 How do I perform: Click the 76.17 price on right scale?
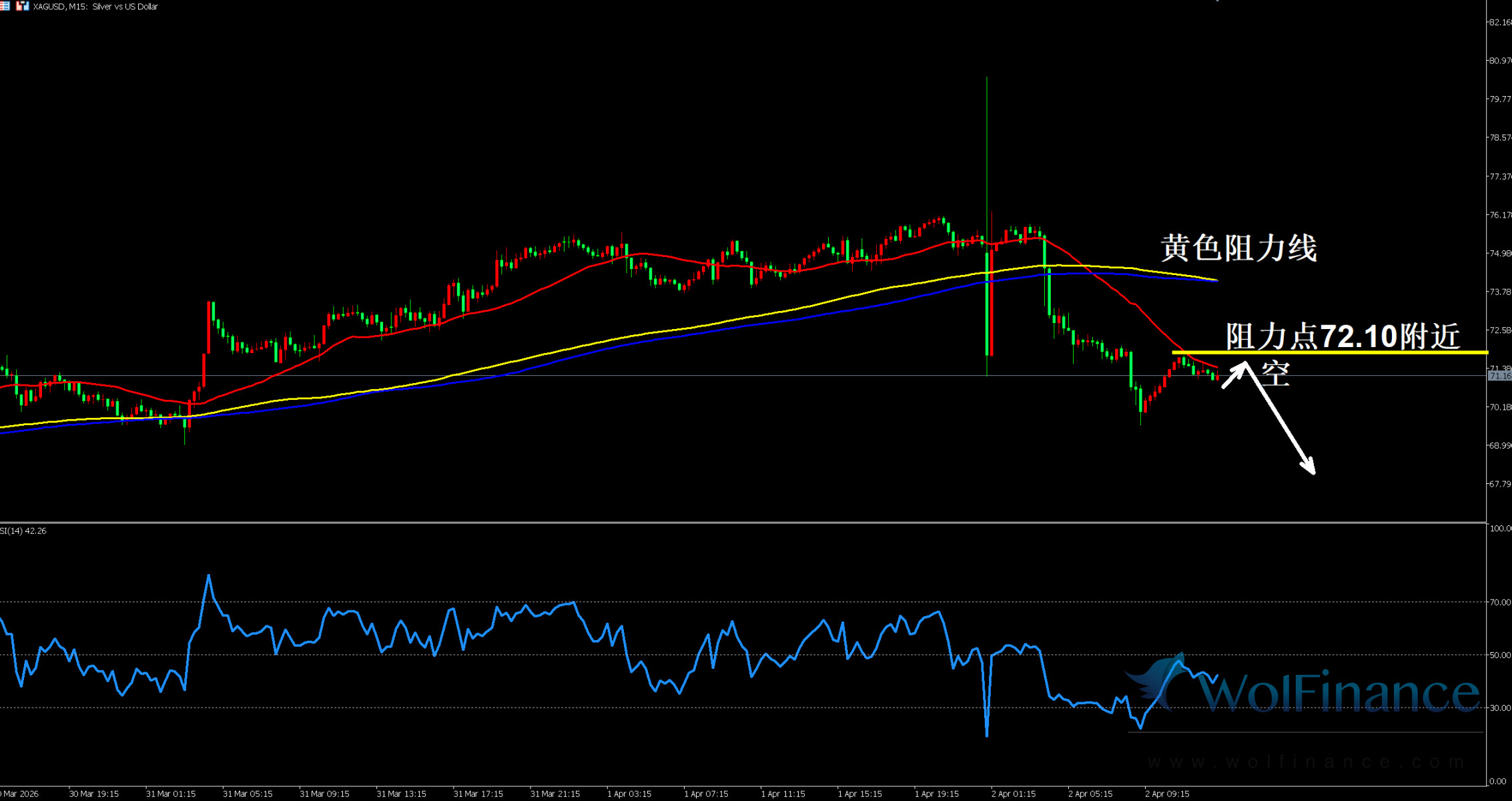[1499, 215]
